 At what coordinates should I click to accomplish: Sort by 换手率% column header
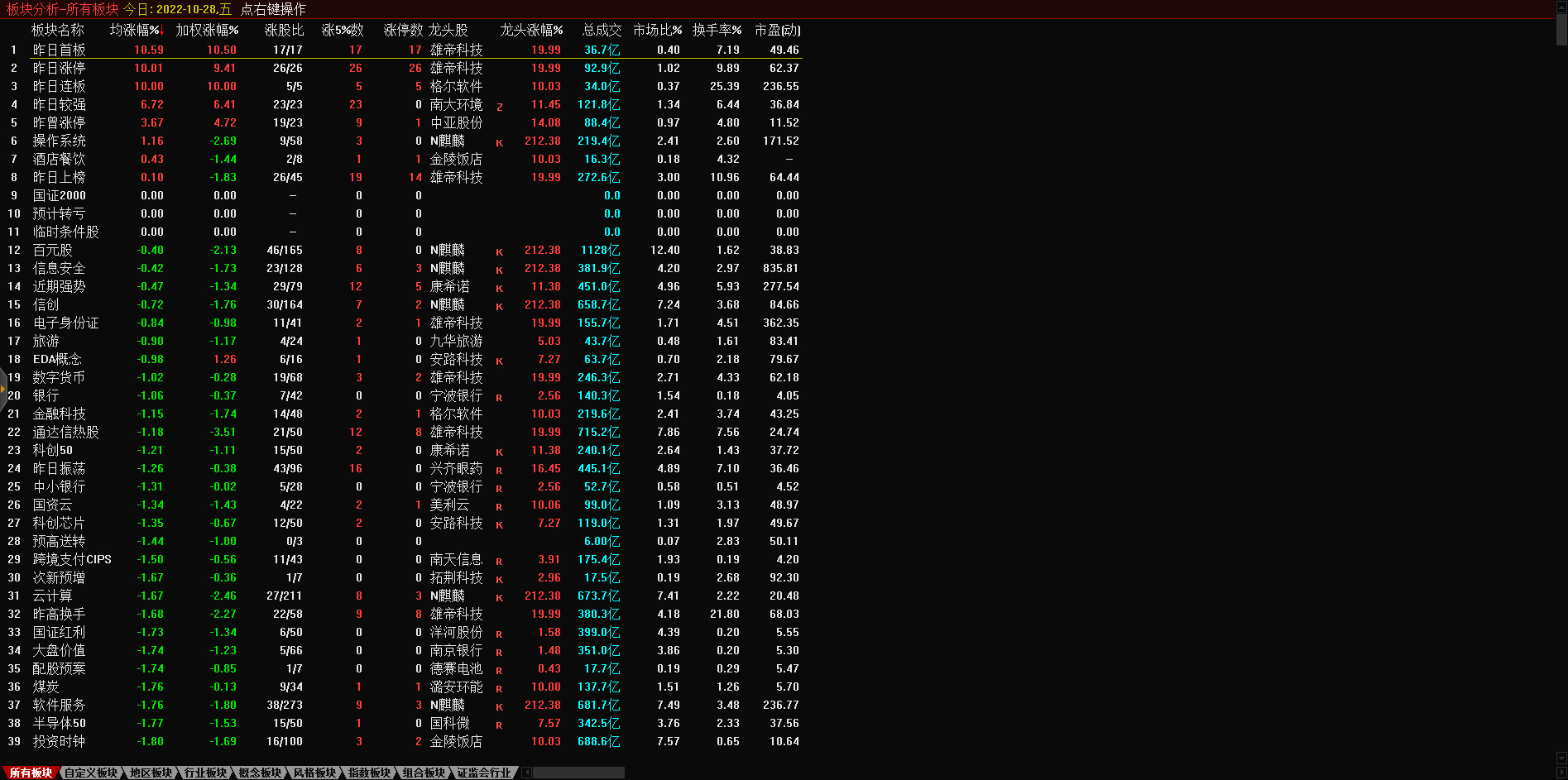(x=717, y=30)
